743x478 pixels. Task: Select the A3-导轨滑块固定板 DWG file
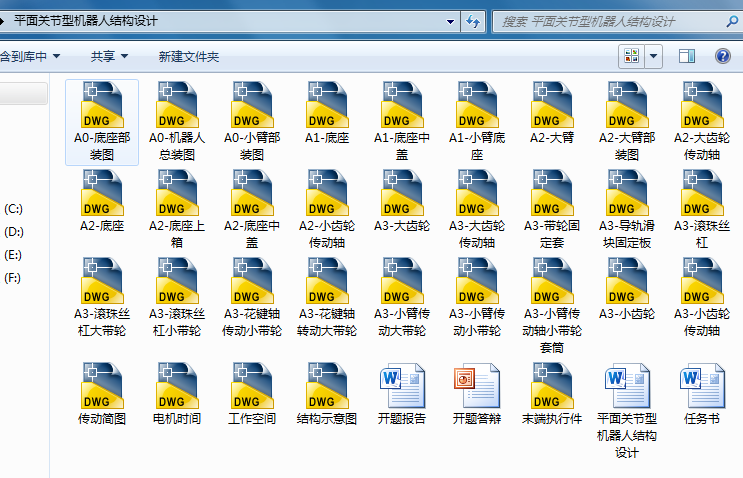[x=627, y=209]
